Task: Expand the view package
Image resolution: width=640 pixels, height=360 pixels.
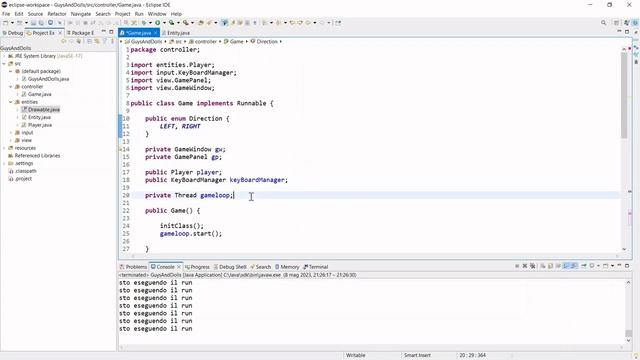Action: click(11, 140)
